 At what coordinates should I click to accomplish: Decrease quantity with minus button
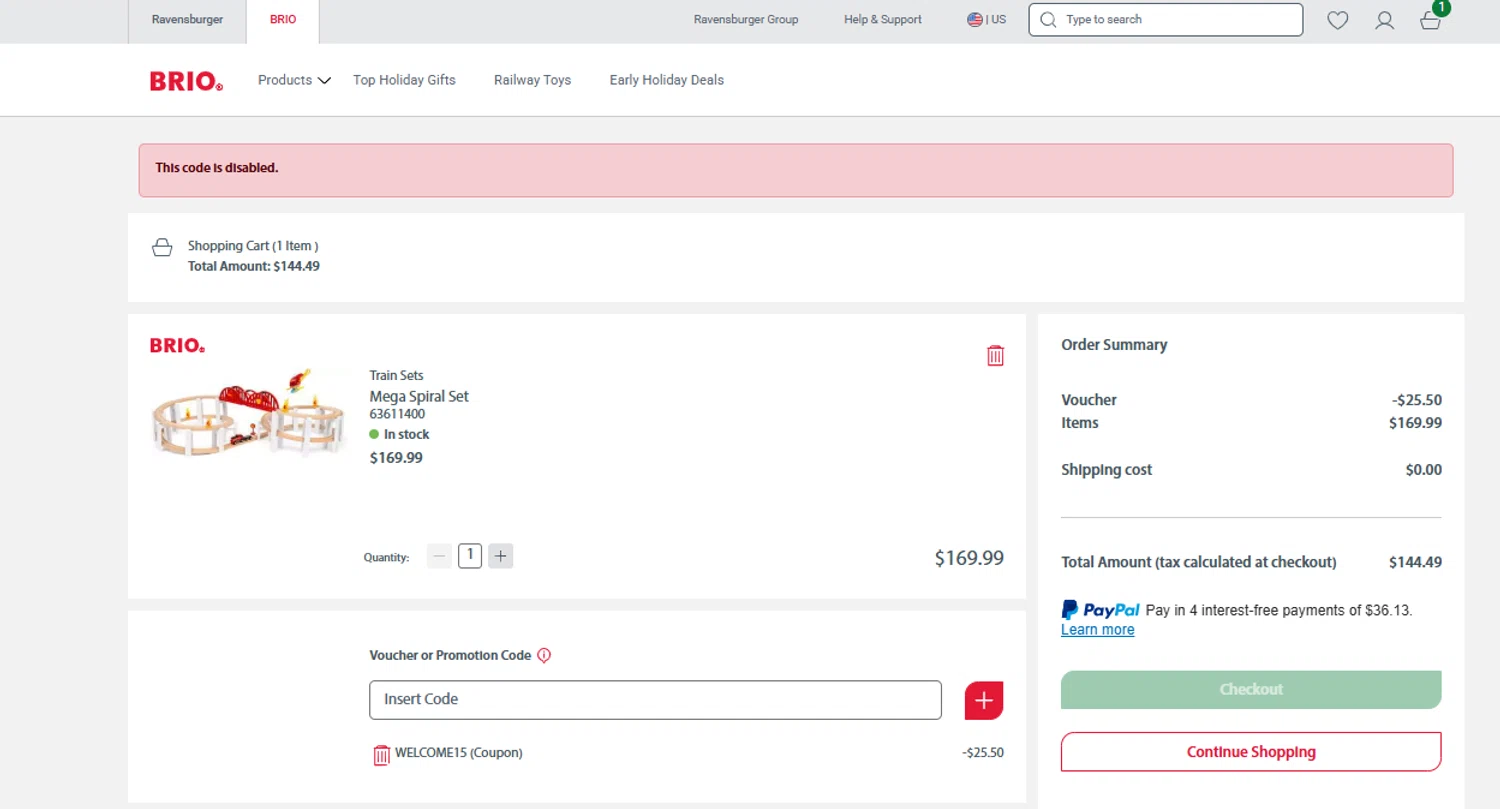tap(439, 556)
